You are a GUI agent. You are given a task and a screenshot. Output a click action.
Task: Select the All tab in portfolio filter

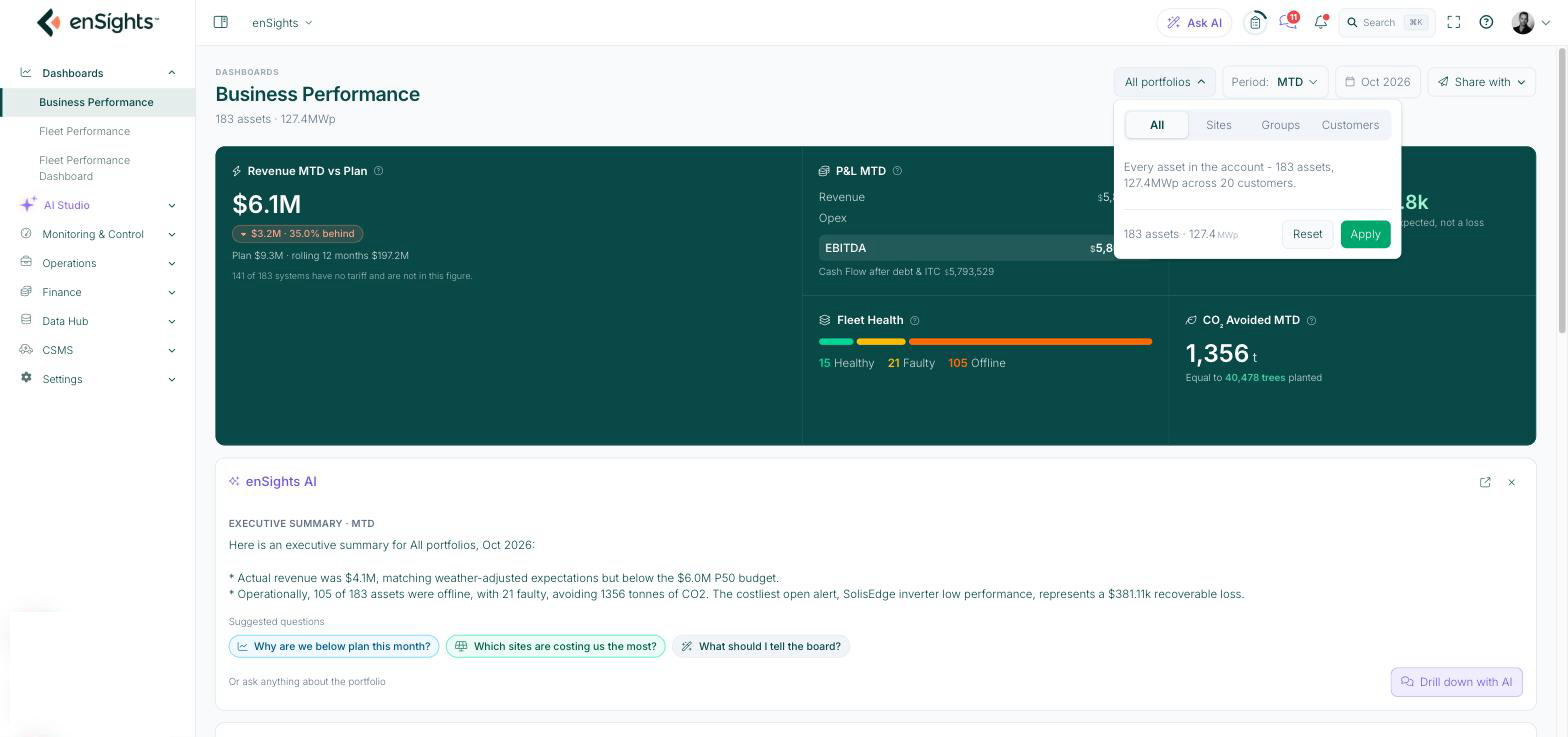click(1157, 125)
